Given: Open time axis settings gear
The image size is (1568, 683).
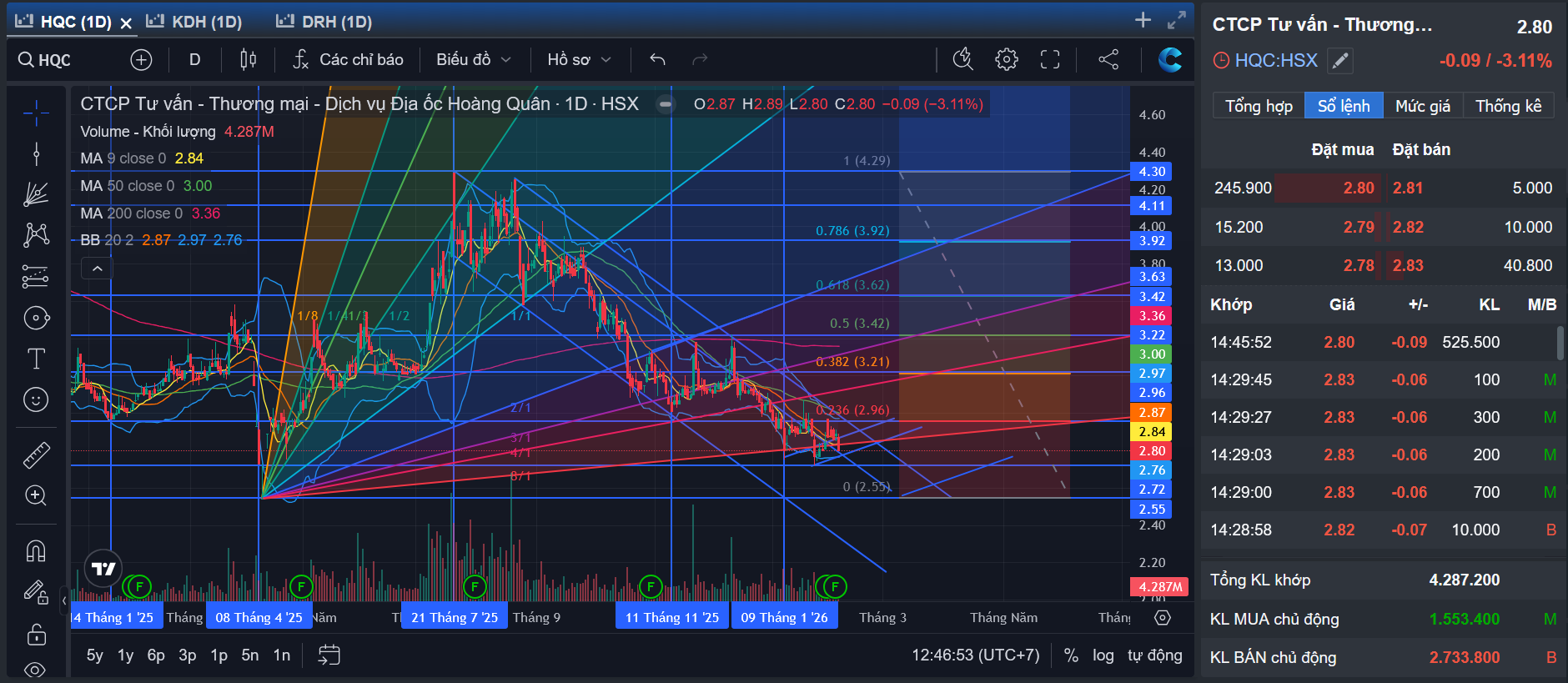Looking at the screenshot, I should [1163, 618].
